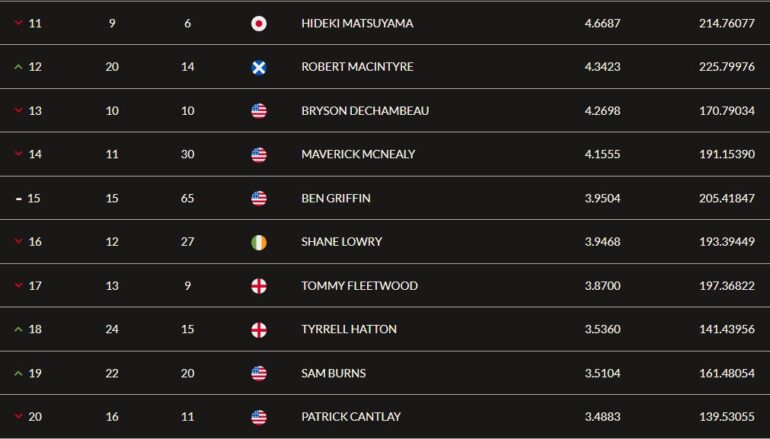Click the USA flag beside Bryson DeChambeau
Image resolution: width=770 pixels, height=439 pixels.
[259, 111]
